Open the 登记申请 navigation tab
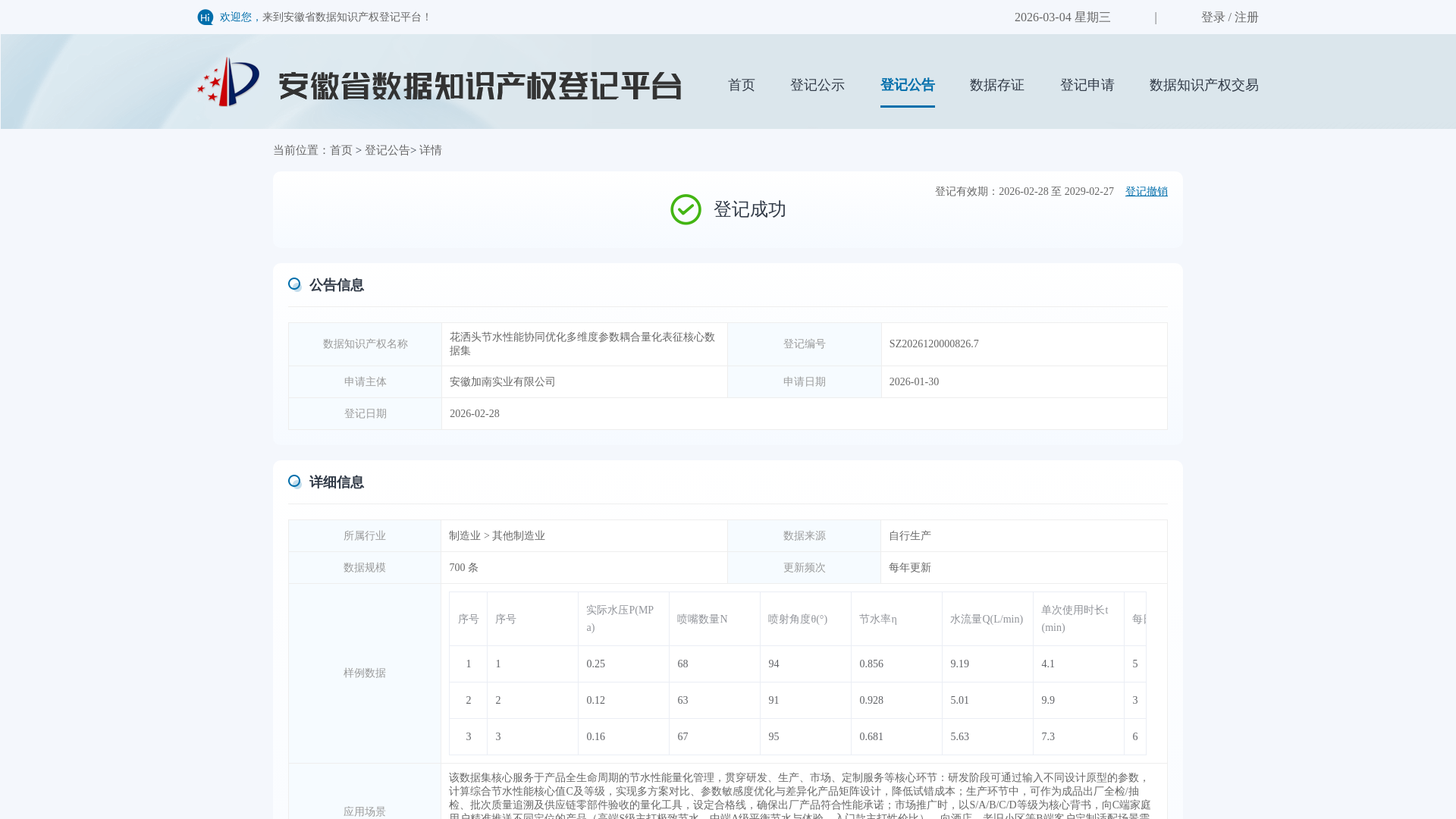 pos(1087,85)
